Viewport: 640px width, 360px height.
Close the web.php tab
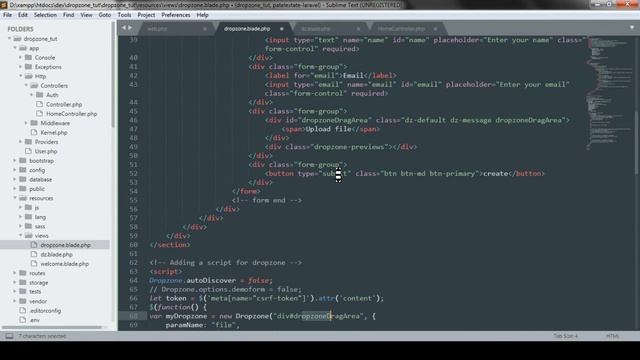(205, 29)
